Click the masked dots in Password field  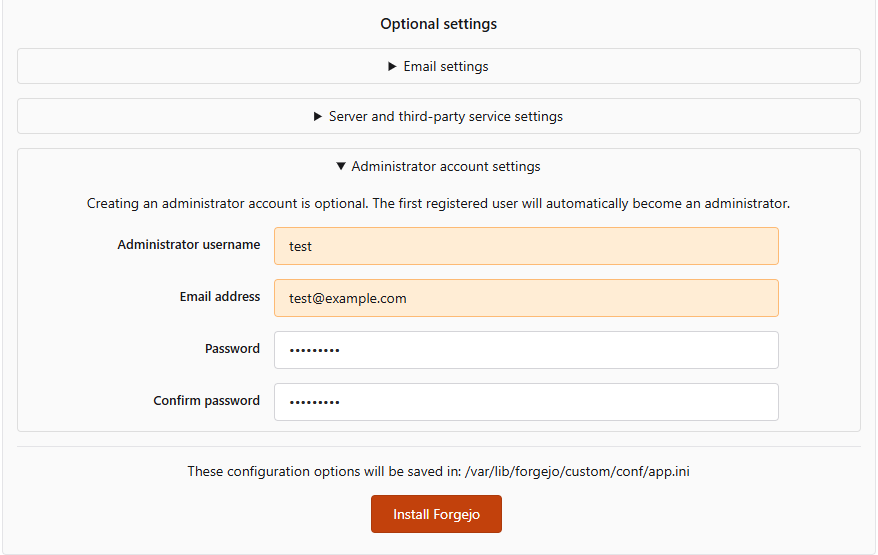(x=314, y=350)
